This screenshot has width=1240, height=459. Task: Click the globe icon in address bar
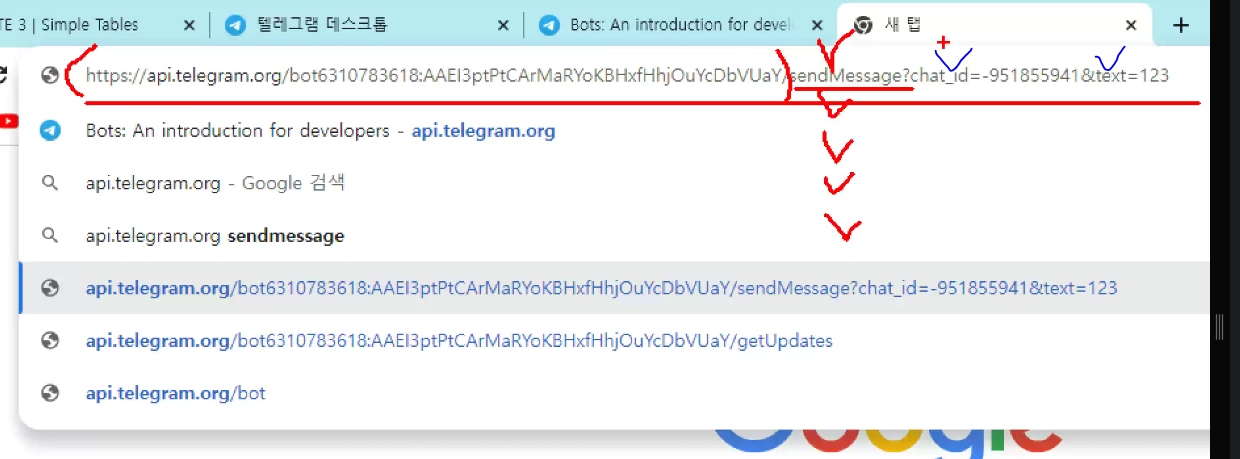(x=50, y=75)
